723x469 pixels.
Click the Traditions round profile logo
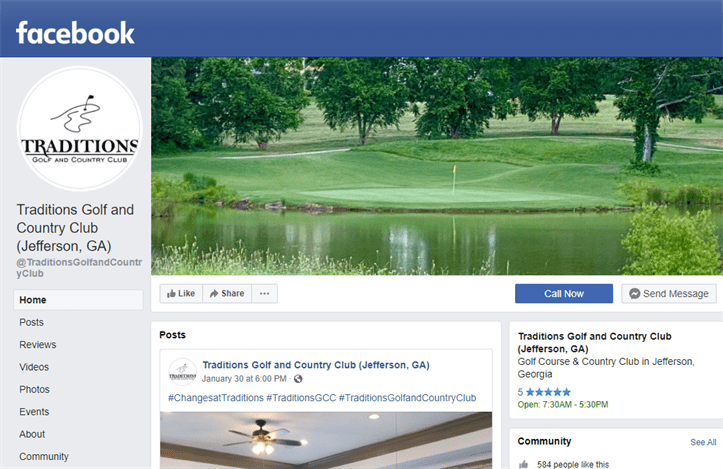[79, 128]
